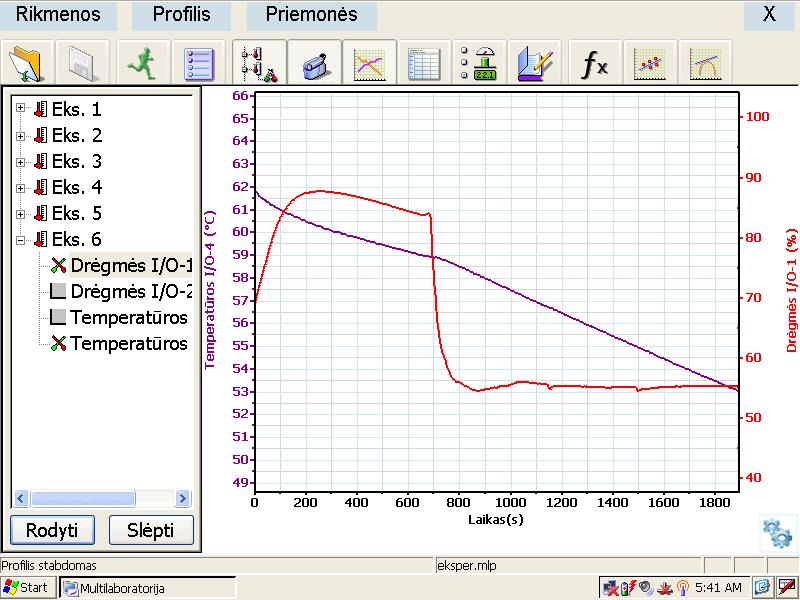
Task: Click the blue tray icon beside clock
Action: (762, 587)
